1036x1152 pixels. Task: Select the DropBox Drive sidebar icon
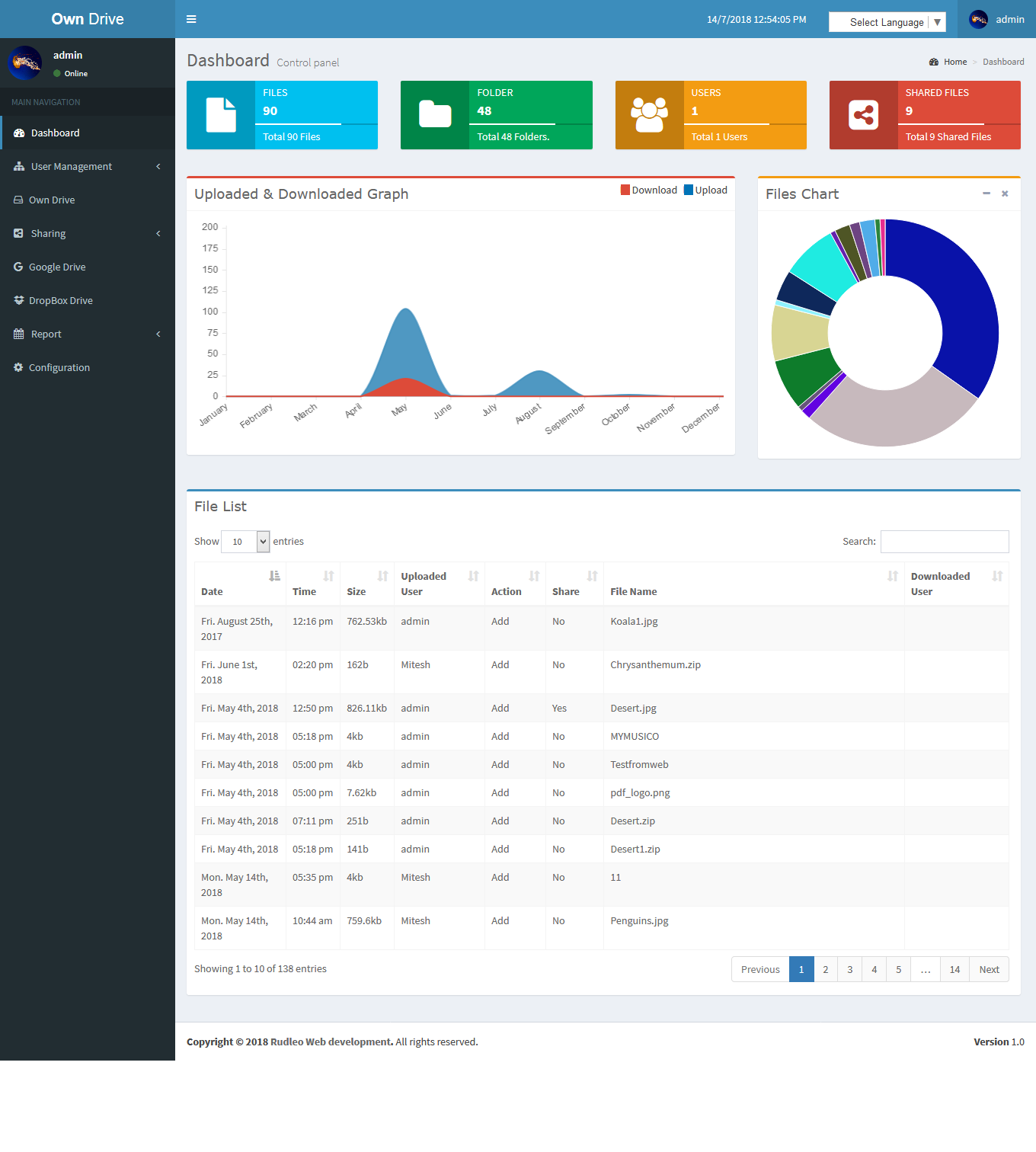click(18, 300)
